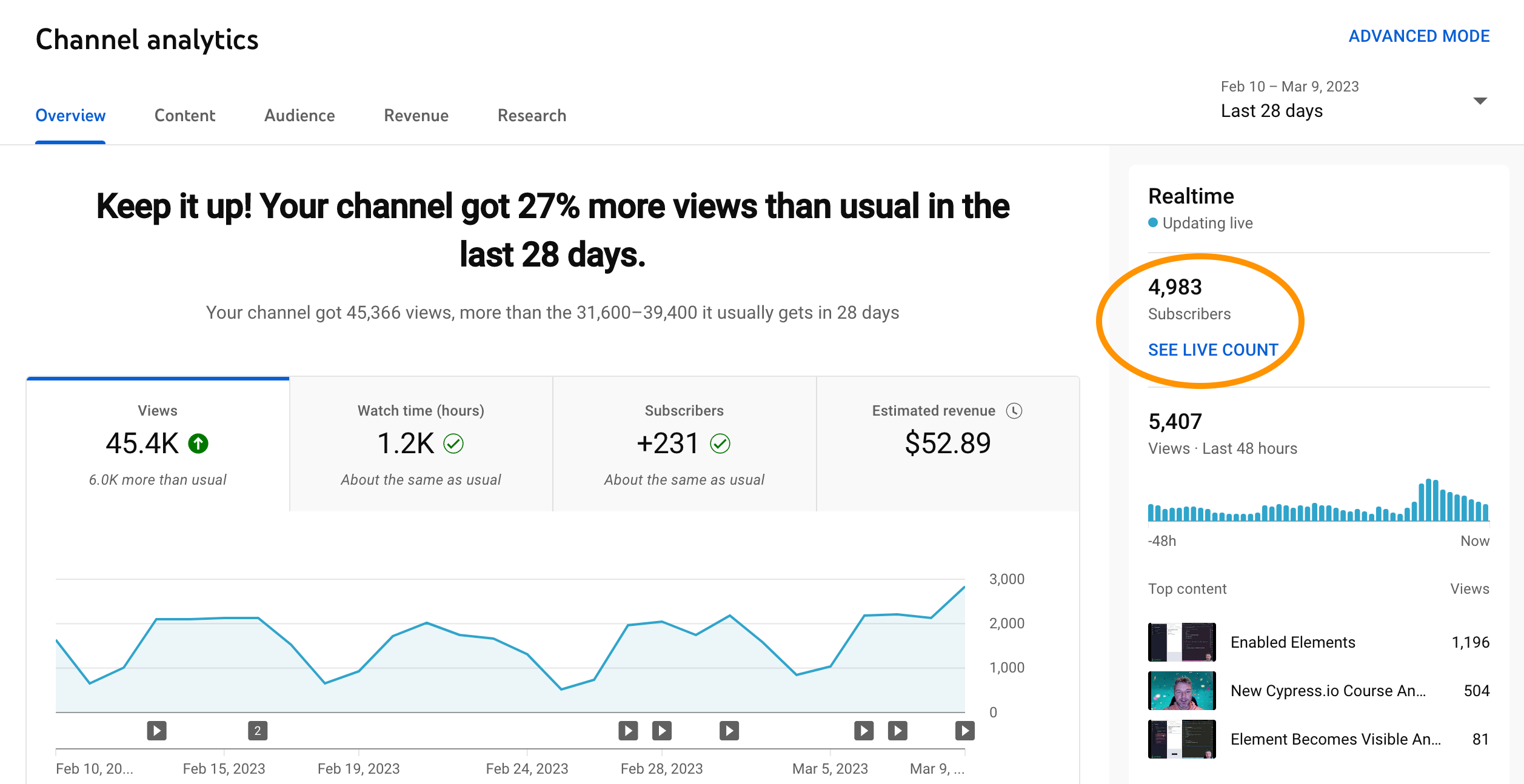Select the Watch time (hours) metric card

[x=421, y=444]
